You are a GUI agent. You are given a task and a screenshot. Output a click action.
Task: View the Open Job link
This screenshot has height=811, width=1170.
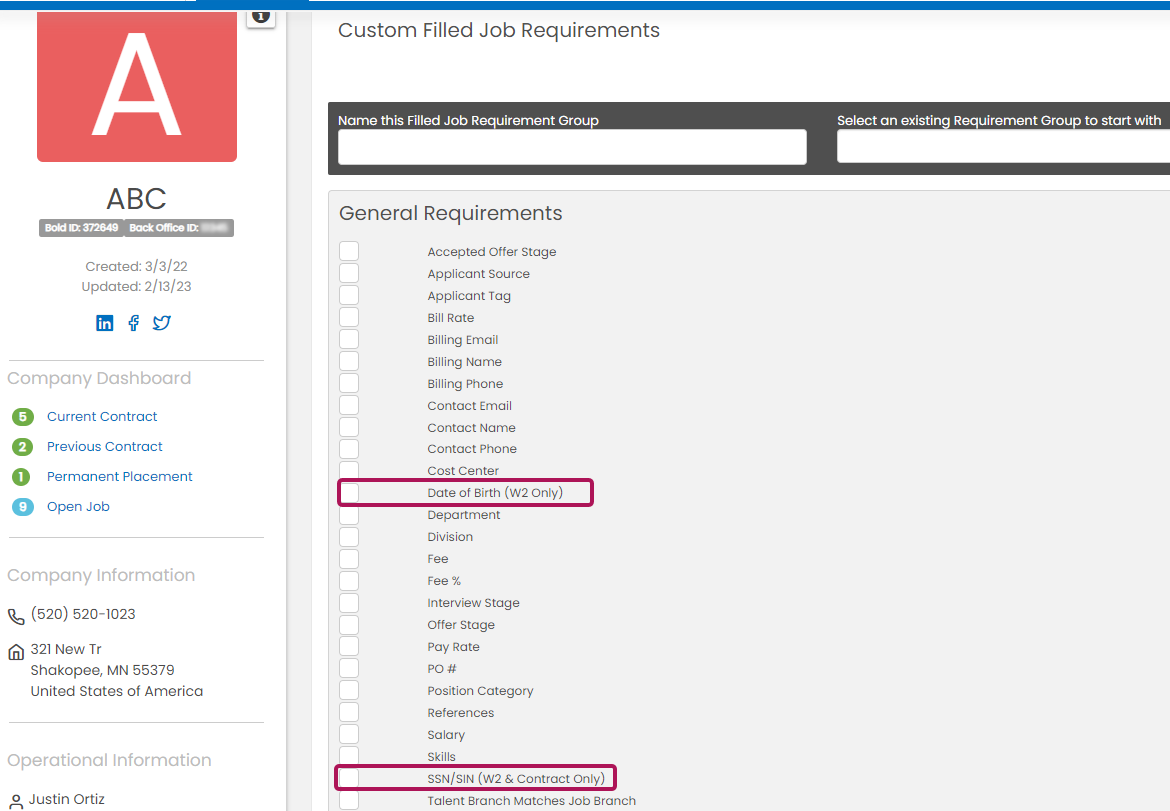click(x=78, y=507)
